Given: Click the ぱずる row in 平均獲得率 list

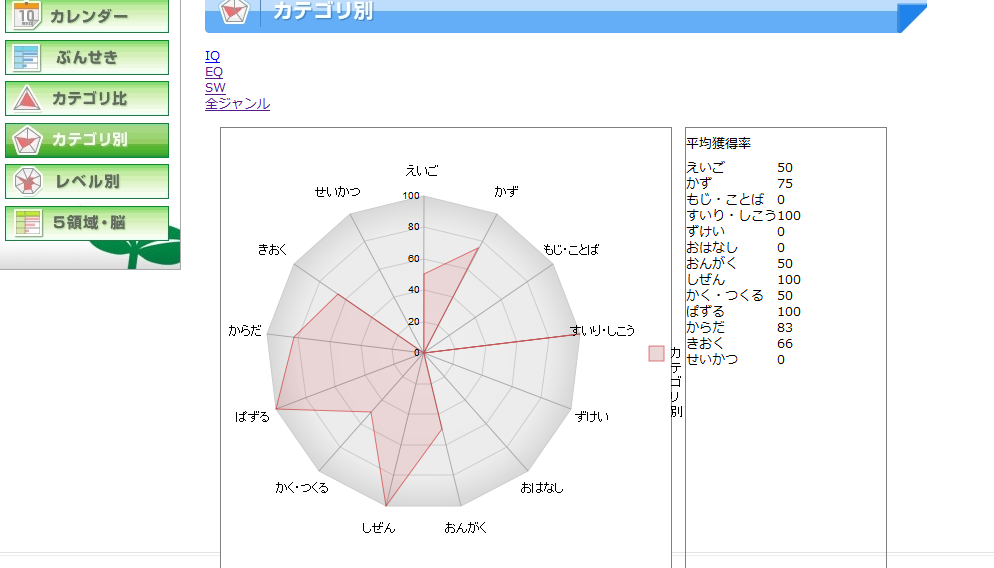Looking at the screenshot, I should [x=743, y=311].
